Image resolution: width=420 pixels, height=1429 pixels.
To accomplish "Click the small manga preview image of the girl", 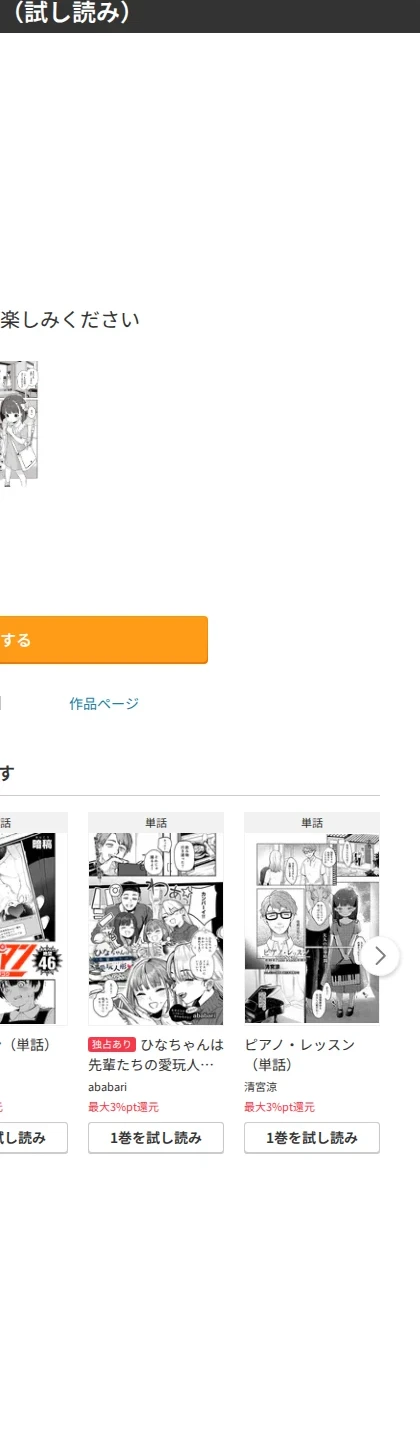I will pyautogui.click(x=19, y=424).
